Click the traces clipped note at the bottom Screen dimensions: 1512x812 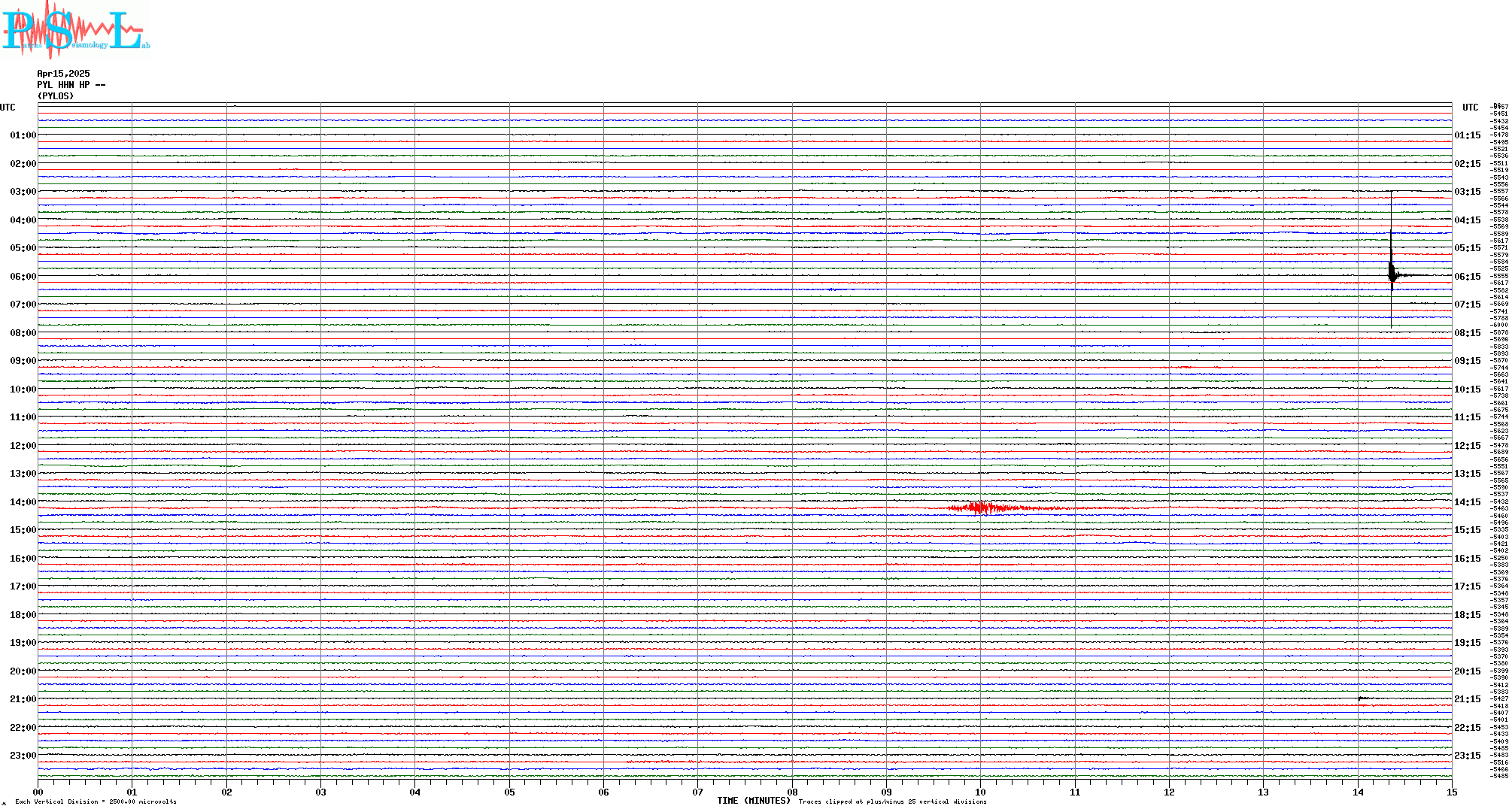[892, 801]
